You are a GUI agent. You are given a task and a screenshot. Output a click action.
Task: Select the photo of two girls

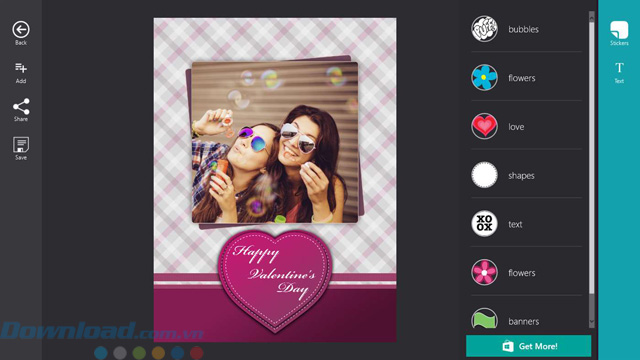tap(275, 142)
